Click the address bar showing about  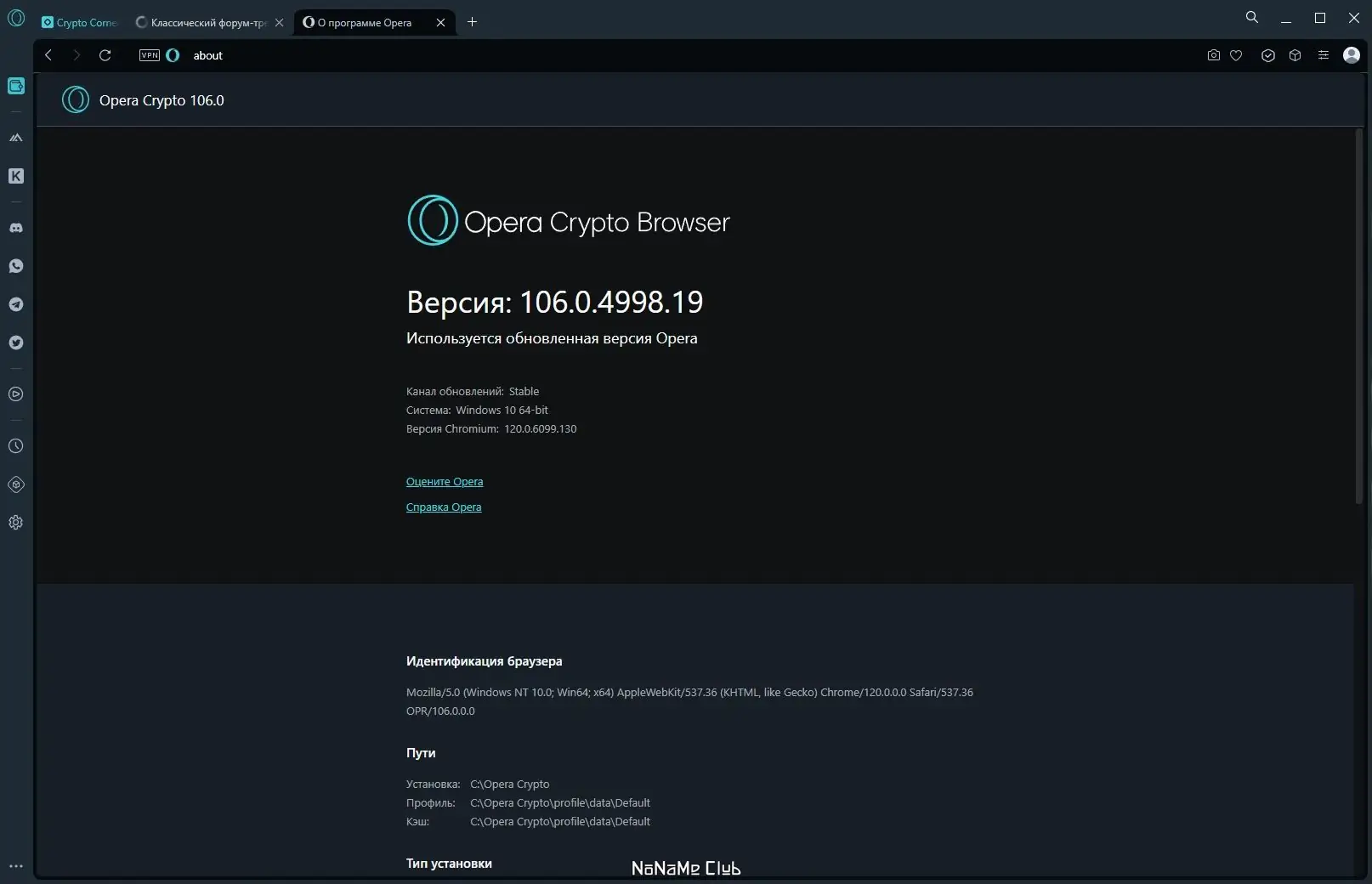point(510,55)
